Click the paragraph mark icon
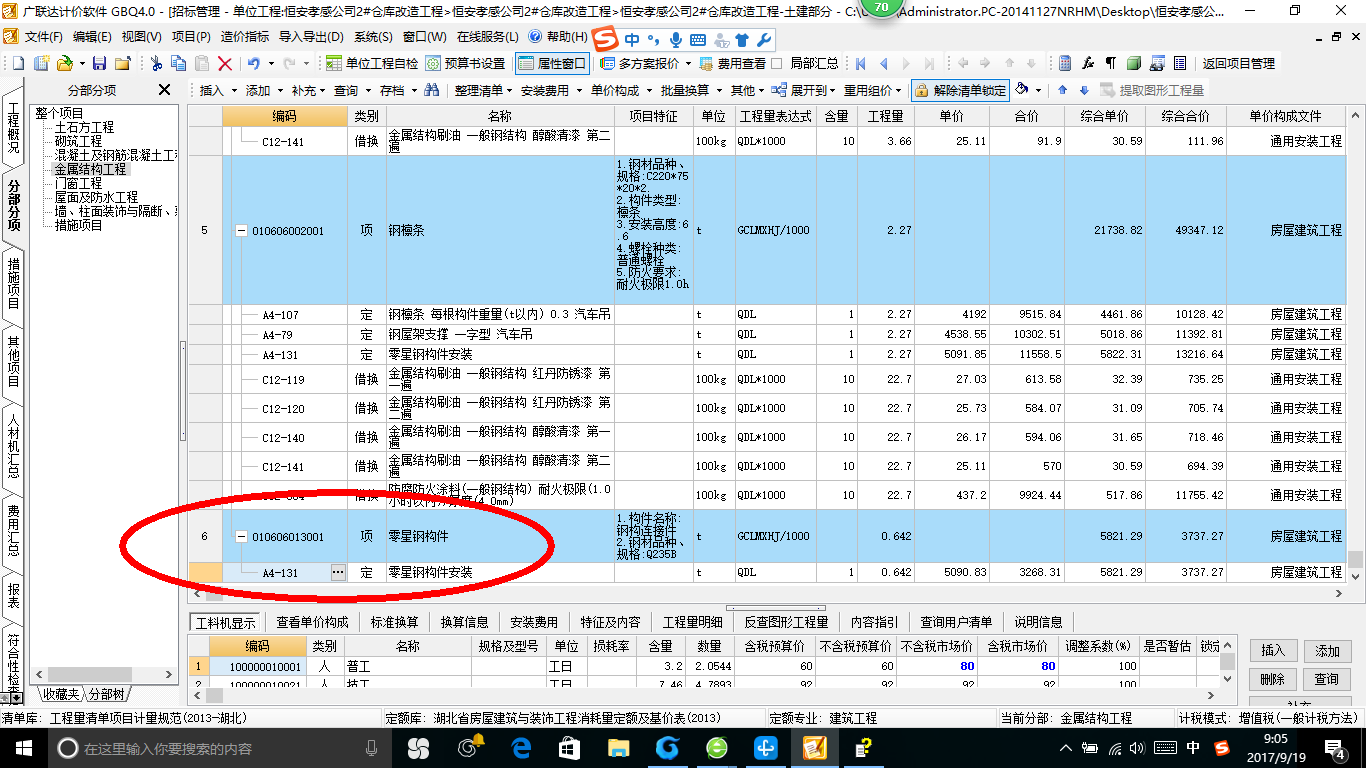 [1111, 63]
